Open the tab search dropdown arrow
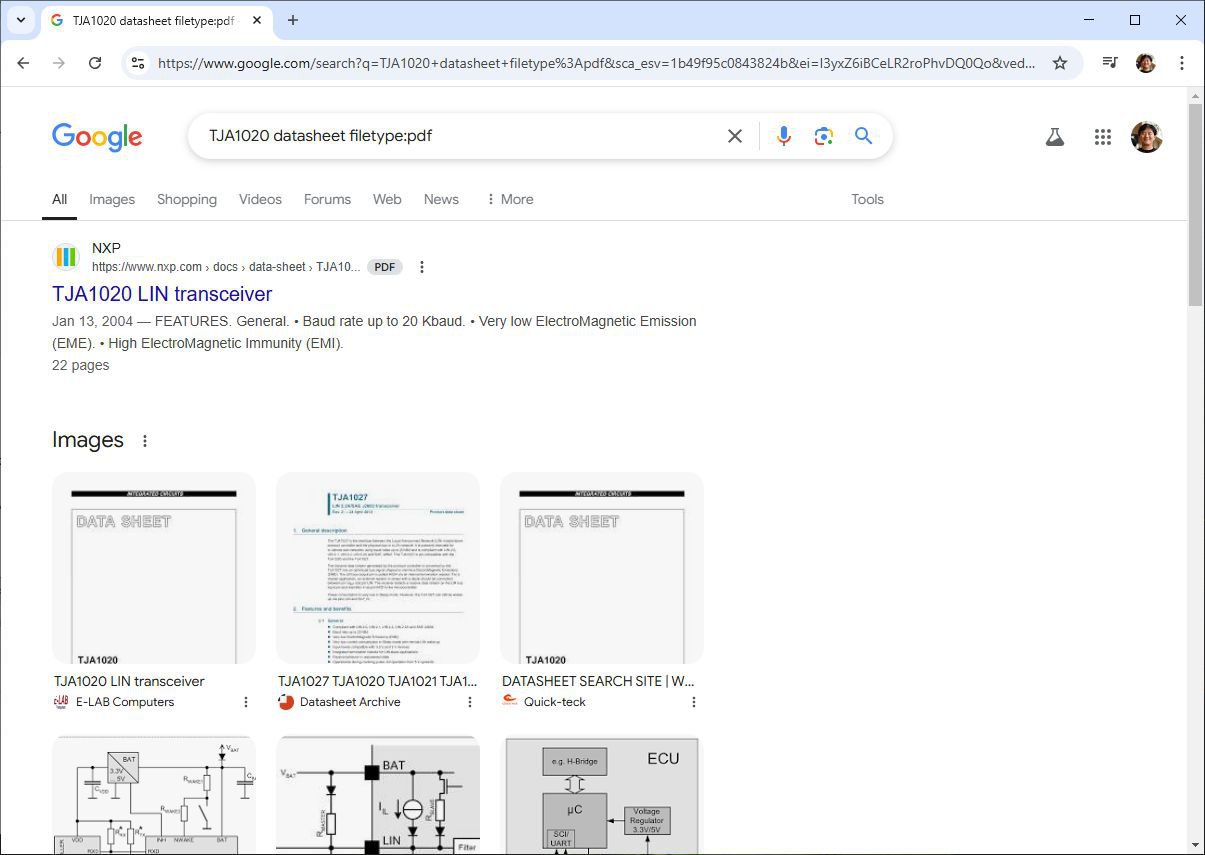This screenshot has height=855, width=1205. point(20,20)
